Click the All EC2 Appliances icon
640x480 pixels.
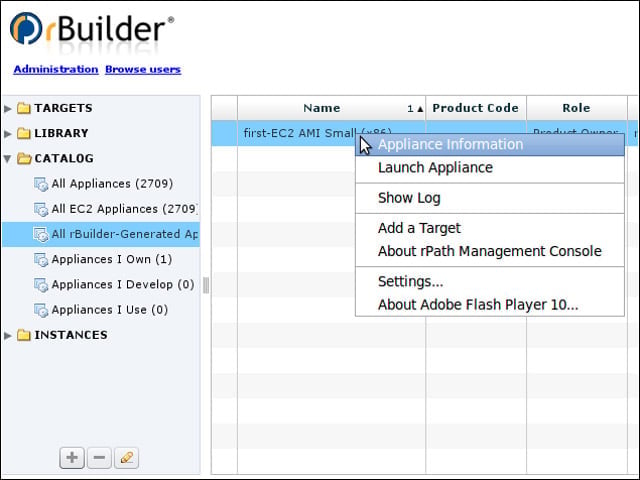(41, 209)
